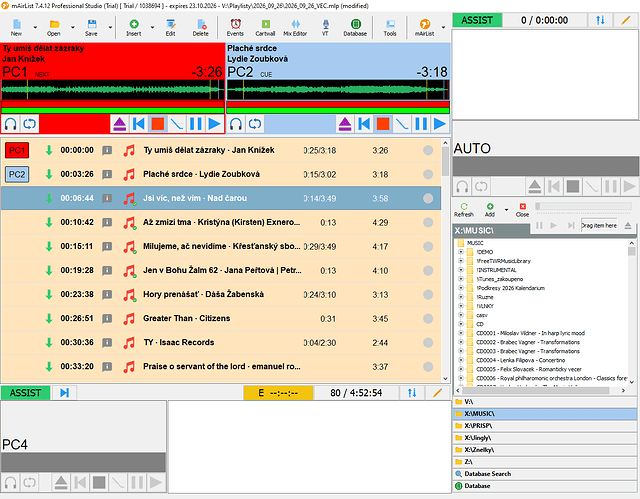
Task: Click the Delete toolbar icon
Action: point(200,27)
